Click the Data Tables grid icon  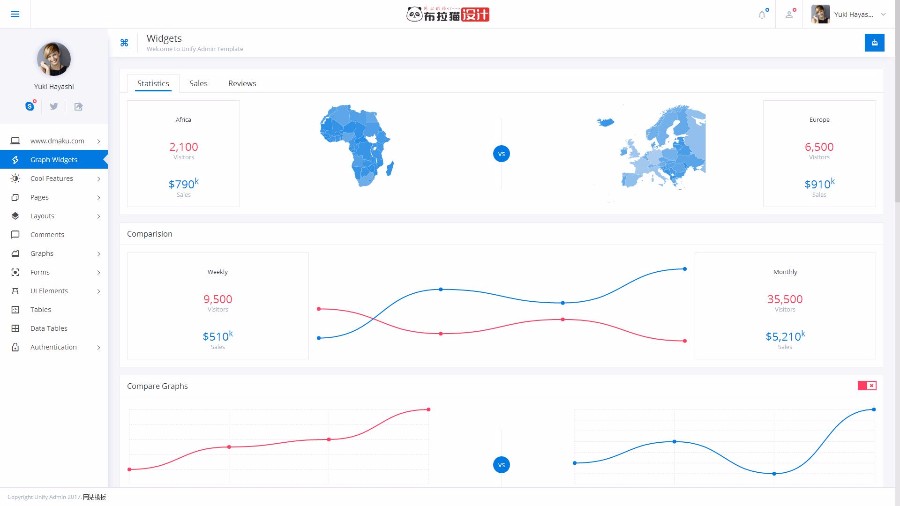point(15,328)
